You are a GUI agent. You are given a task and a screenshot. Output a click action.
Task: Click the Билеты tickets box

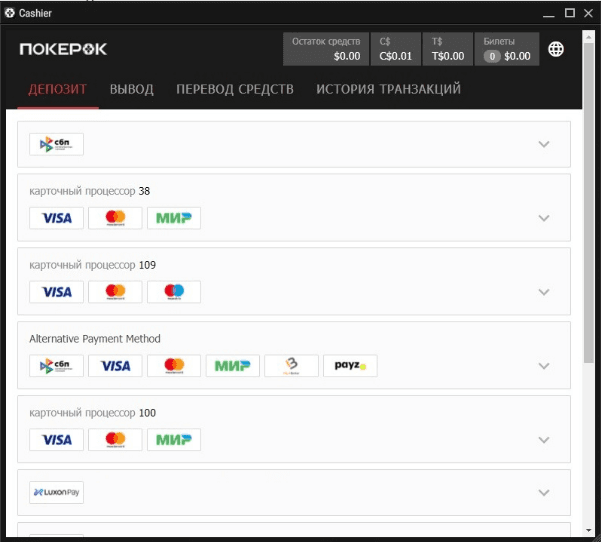[507, 49]
